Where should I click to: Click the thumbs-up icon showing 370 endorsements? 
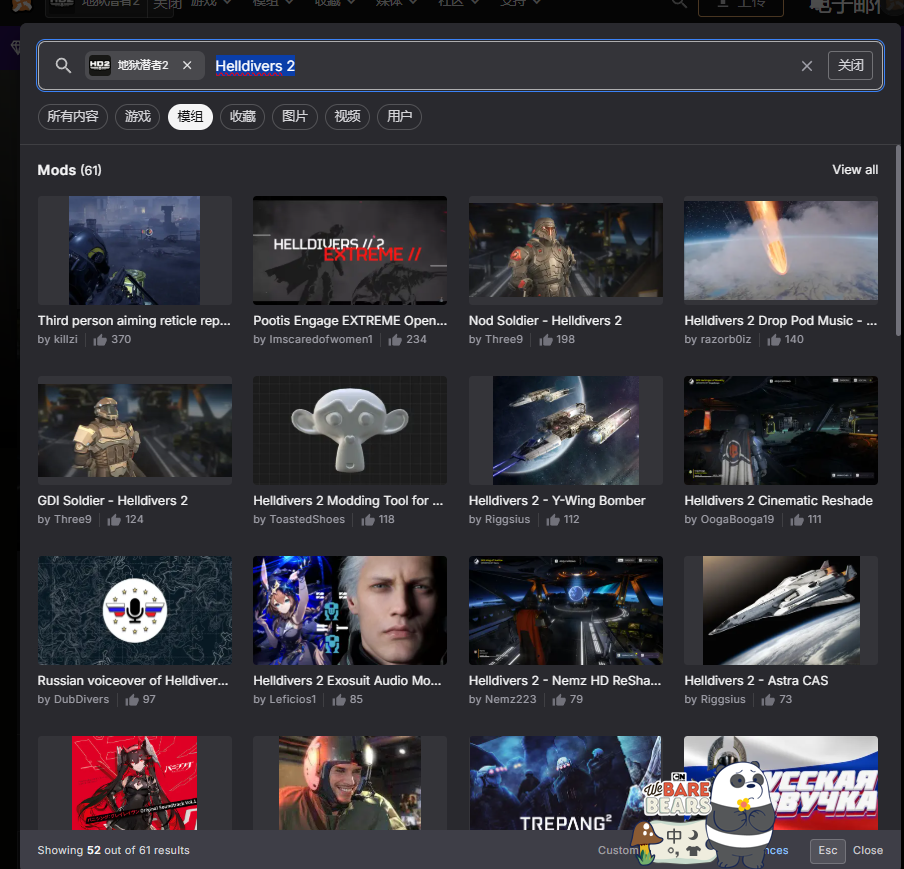point(100,340)
